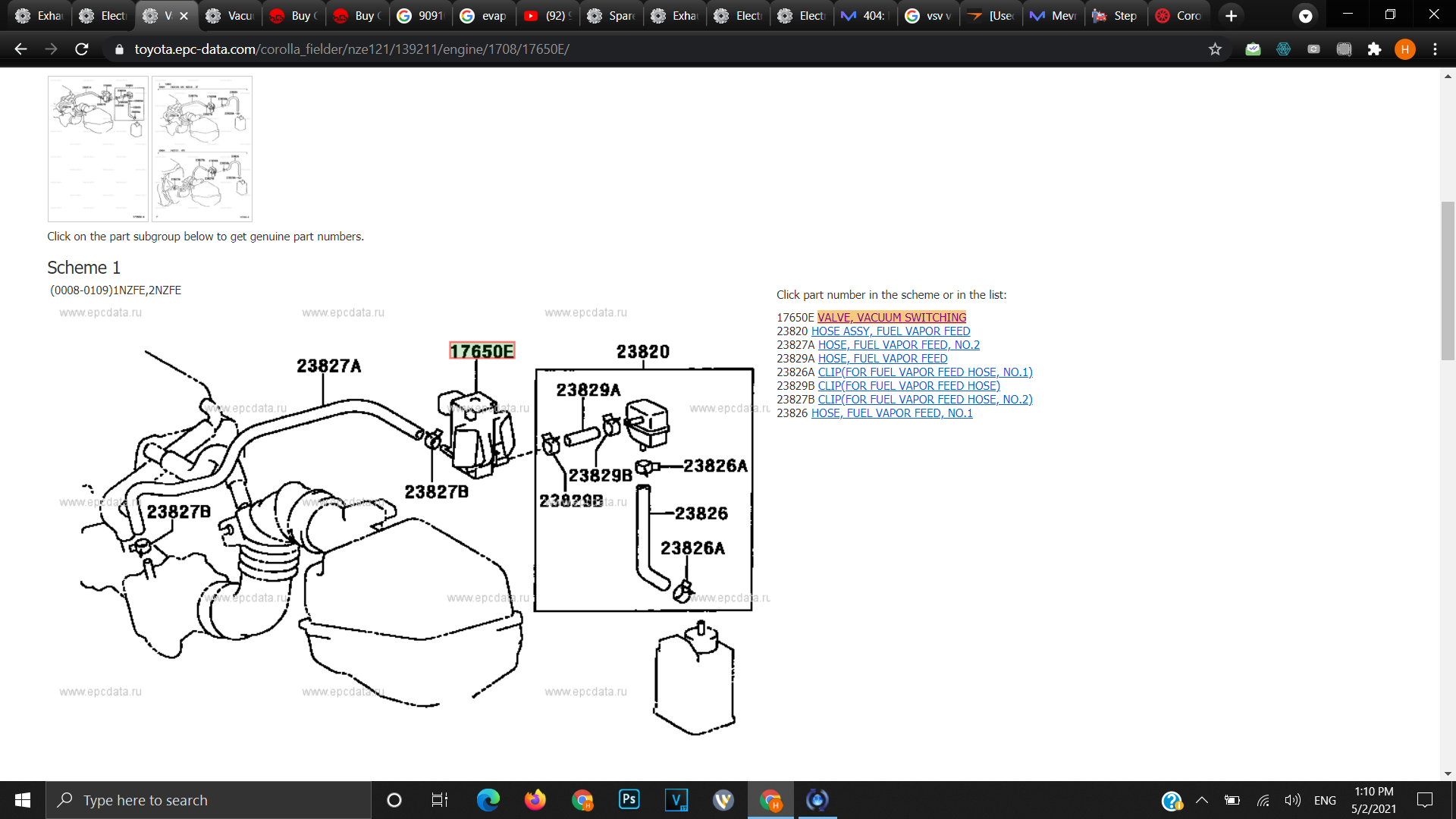The width and height of the screenshot is (1456, 819).
Task: Reload the current page
Action: (x=82, y=49)
